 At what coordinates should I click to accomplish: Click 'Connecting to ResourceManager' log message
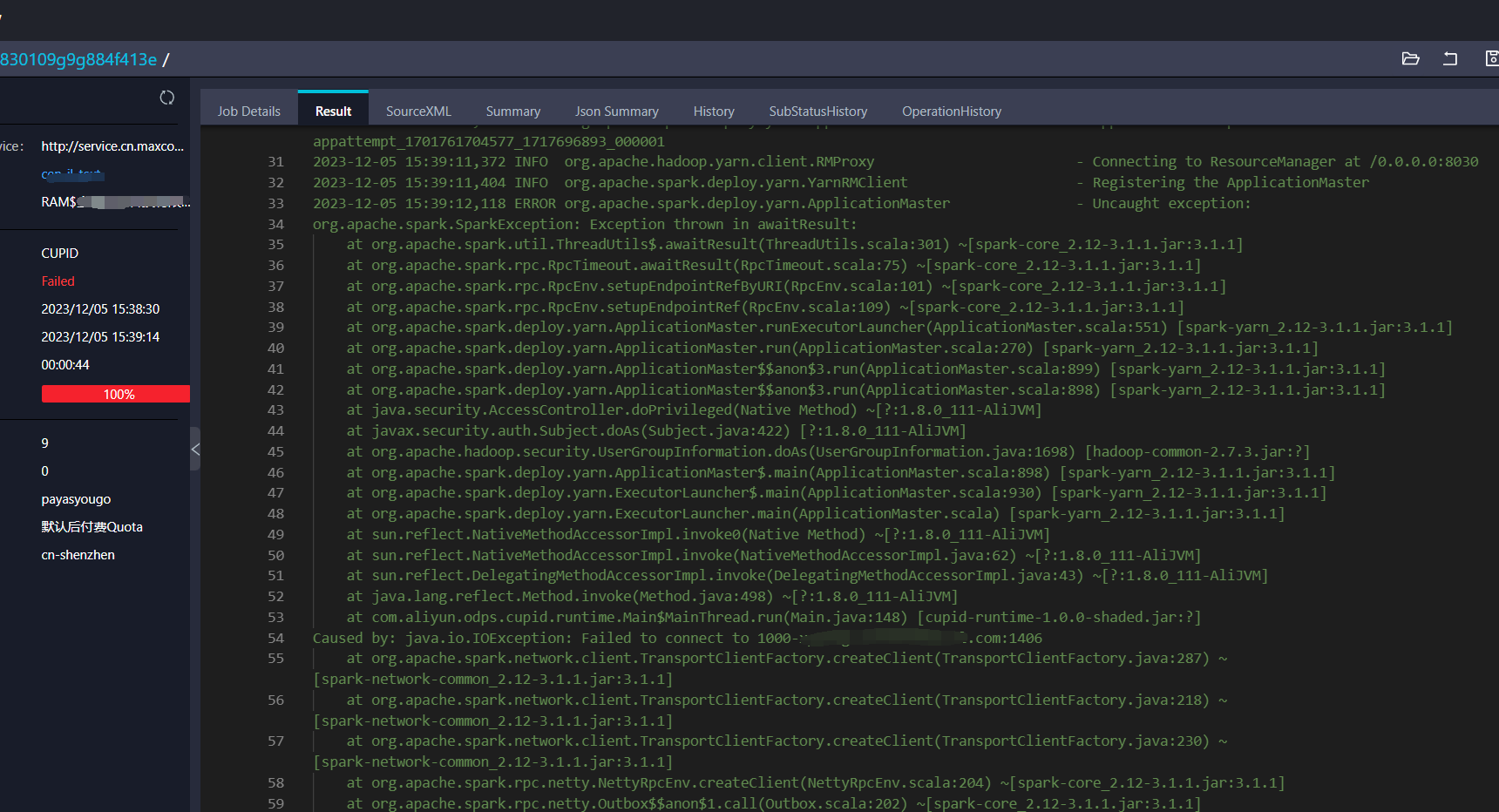1285,161
